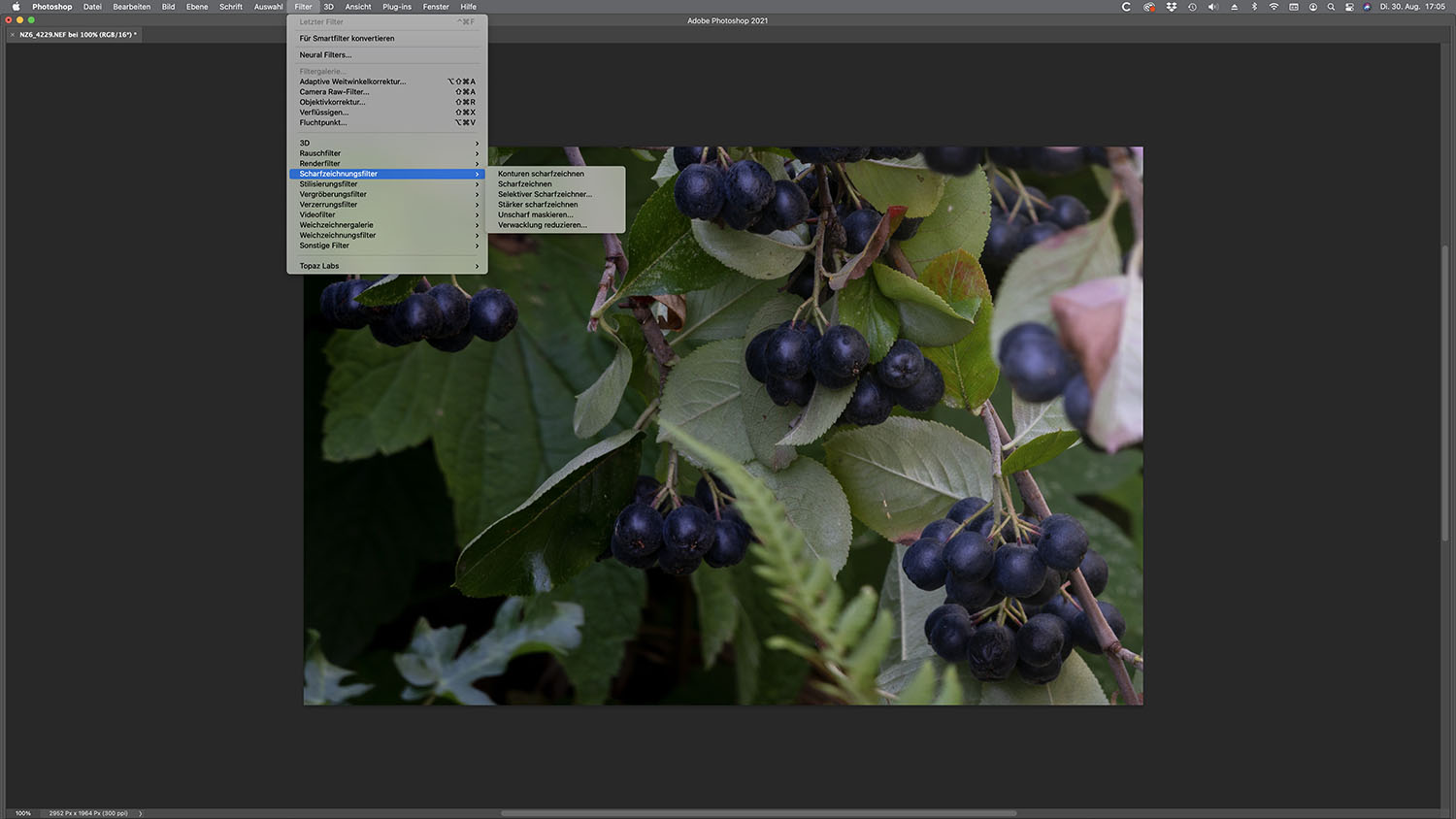1456x819 pixels.
Task: Open Neural Filters...
Action: (387, 55)
